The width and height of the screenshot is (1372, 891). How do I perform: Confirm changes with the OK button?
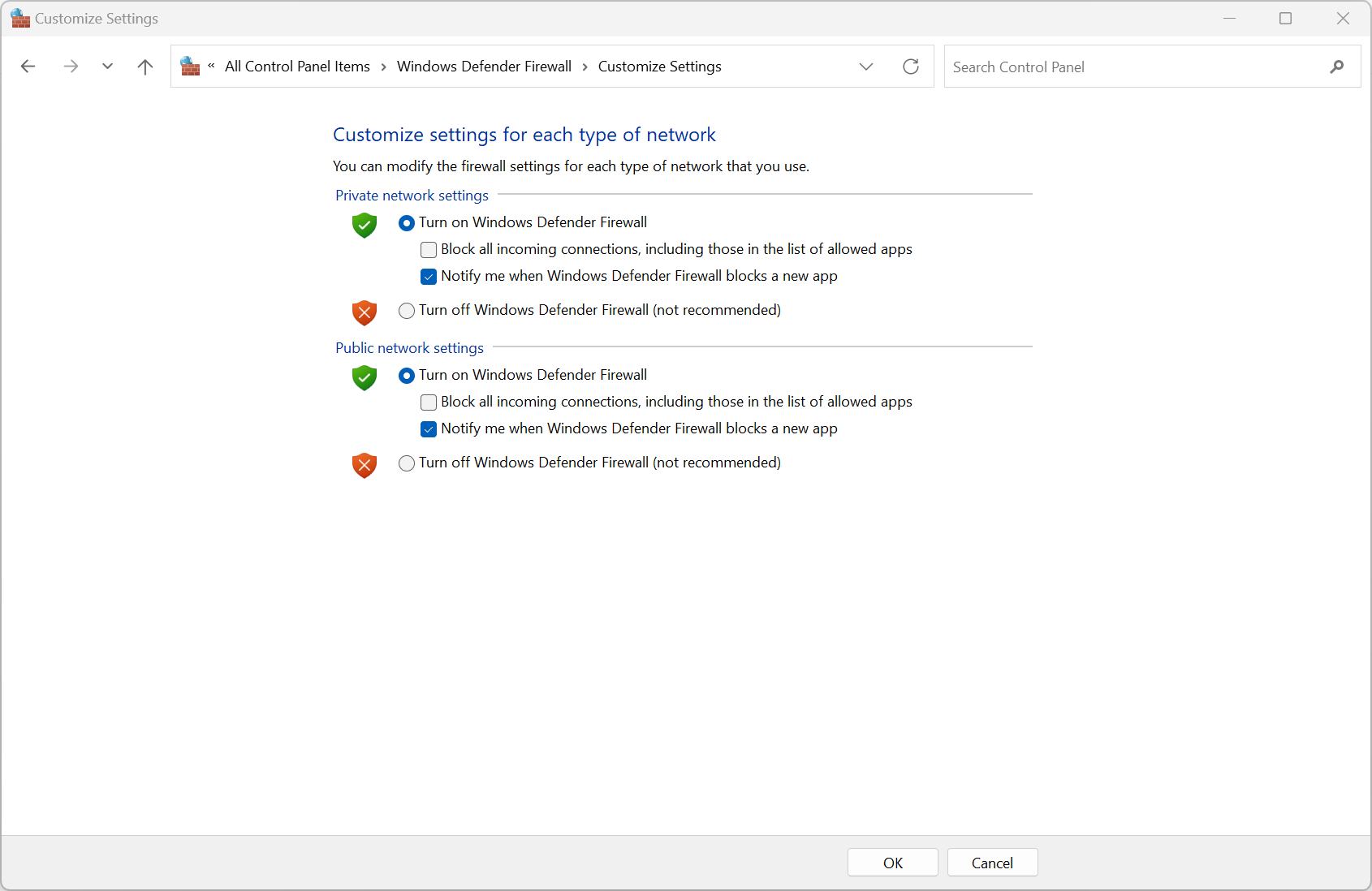(893, 863)
